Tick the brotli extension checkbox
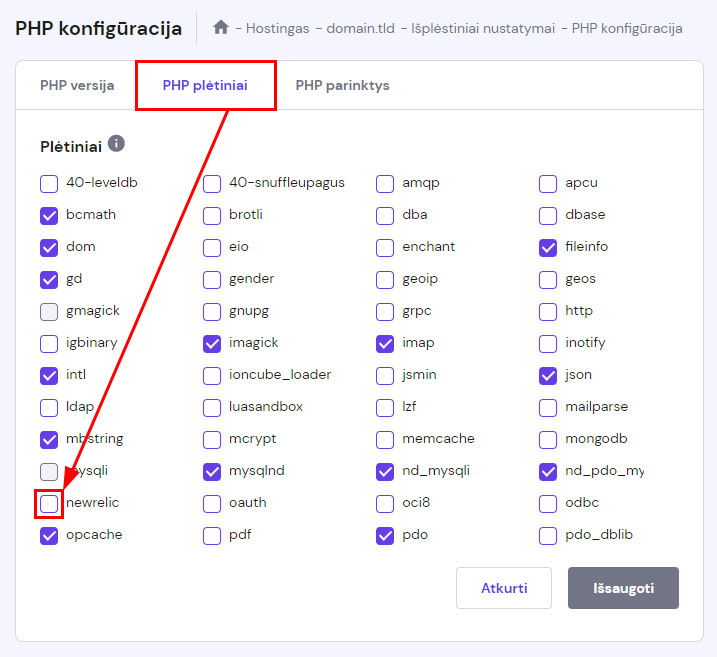Viewport: 717px width, 657px height. coord(212,215)
